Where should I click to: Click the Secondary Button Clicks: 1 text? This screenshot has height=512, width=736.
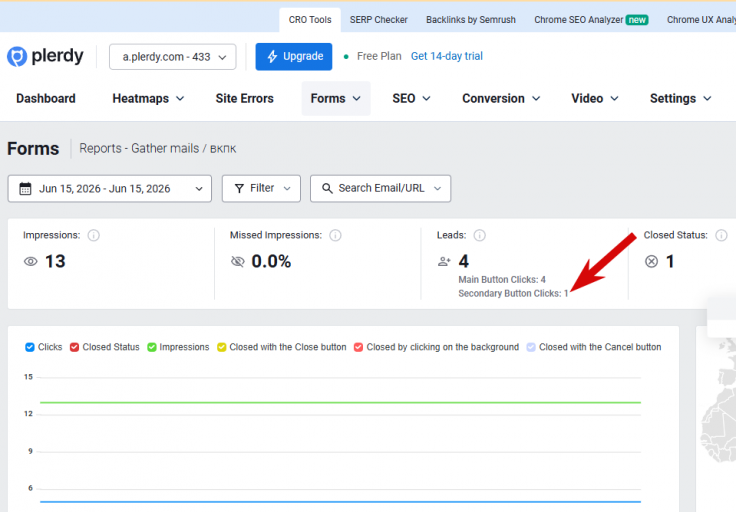point(513,293)
